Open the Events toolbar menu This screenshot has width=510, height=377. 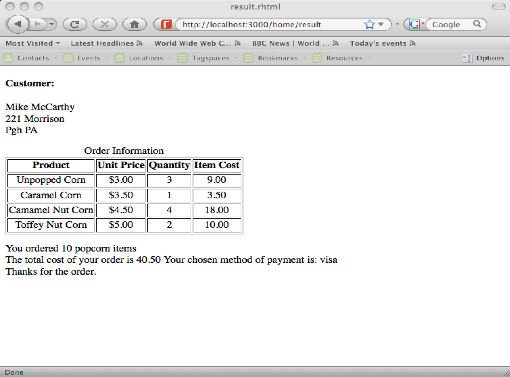pos(86,58)
